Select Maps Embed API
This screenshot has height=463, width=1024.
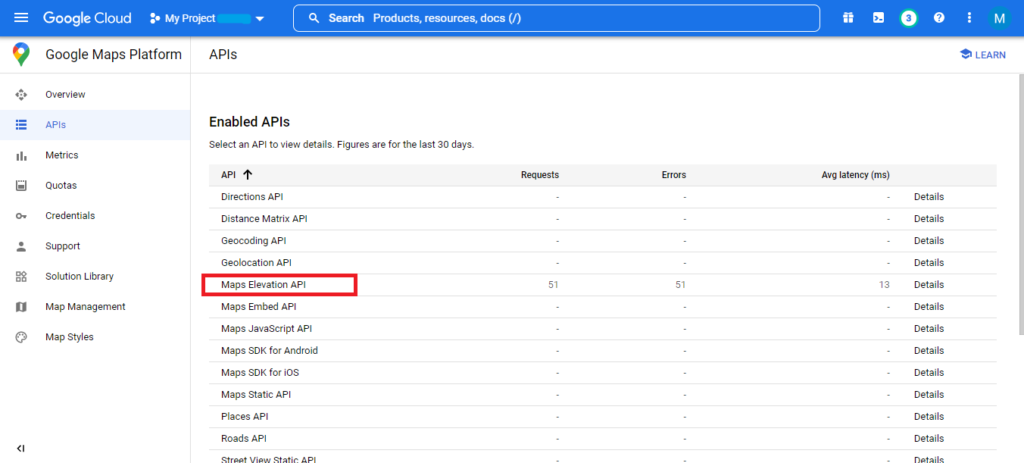[259, 306]
